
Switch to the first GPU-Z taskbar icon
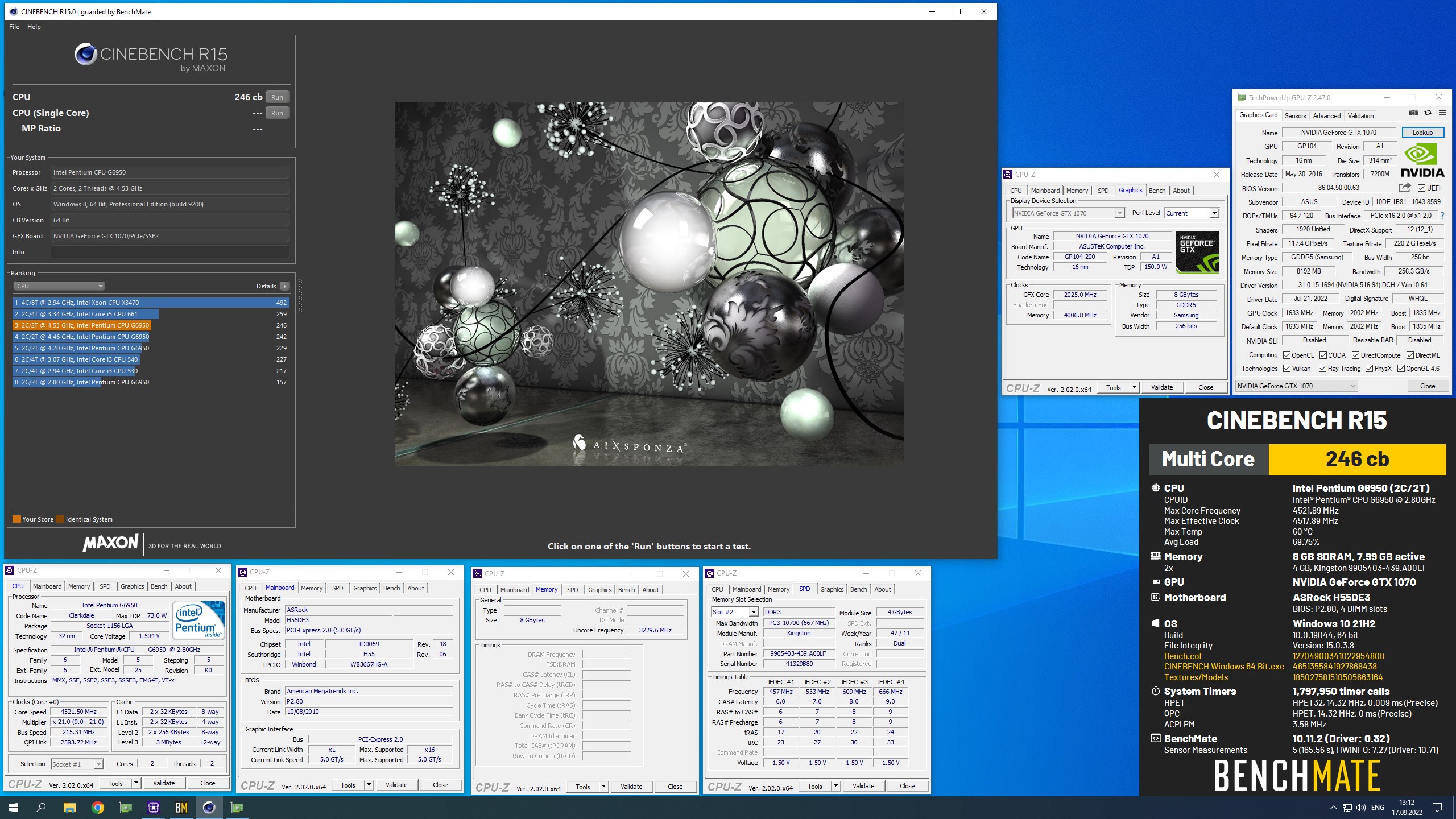126,807
